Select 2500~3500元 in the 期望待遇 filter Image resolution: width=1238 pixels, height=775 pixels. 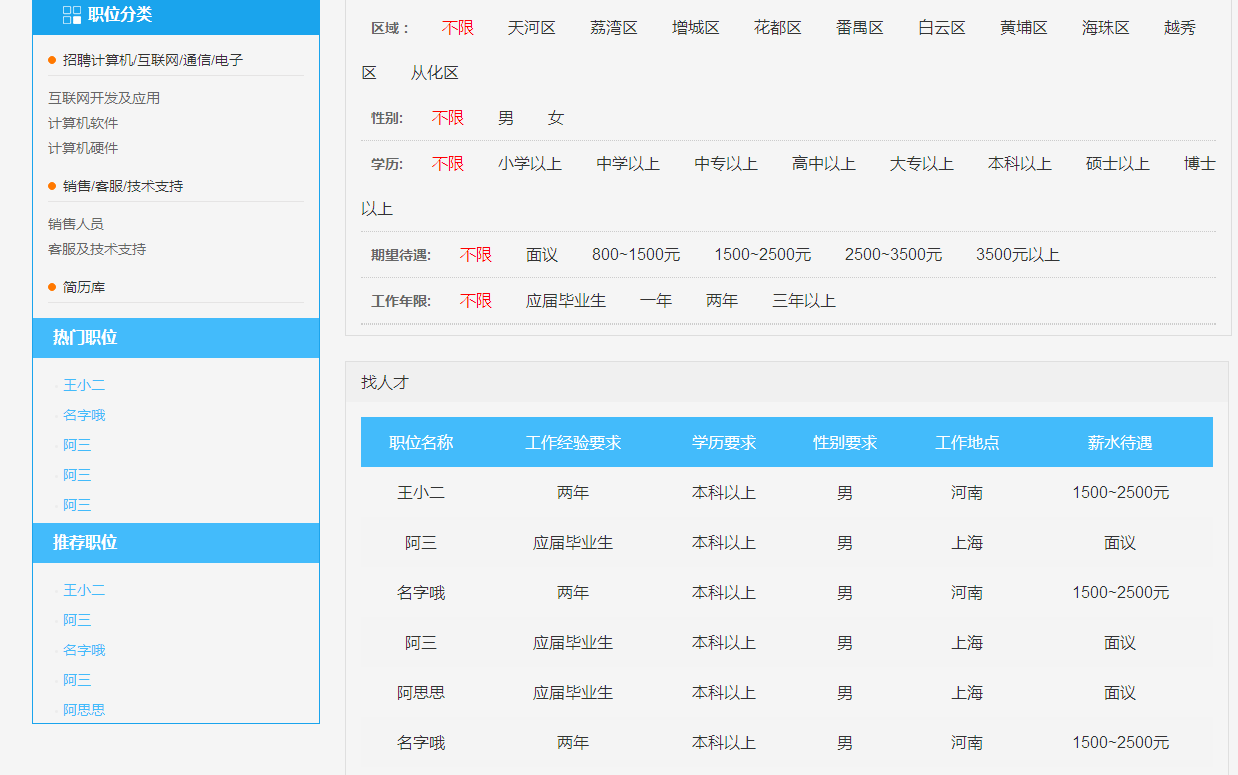tap(893, 255)
